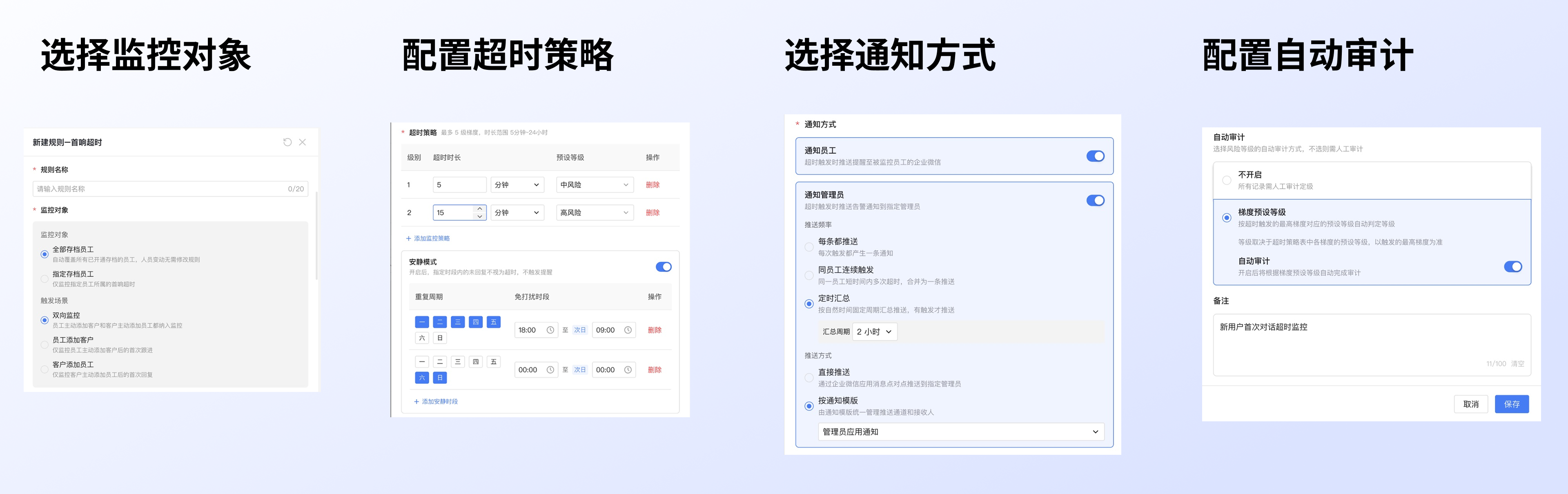Toggle the 通知员工 switch

click(x=1095, y=156)
